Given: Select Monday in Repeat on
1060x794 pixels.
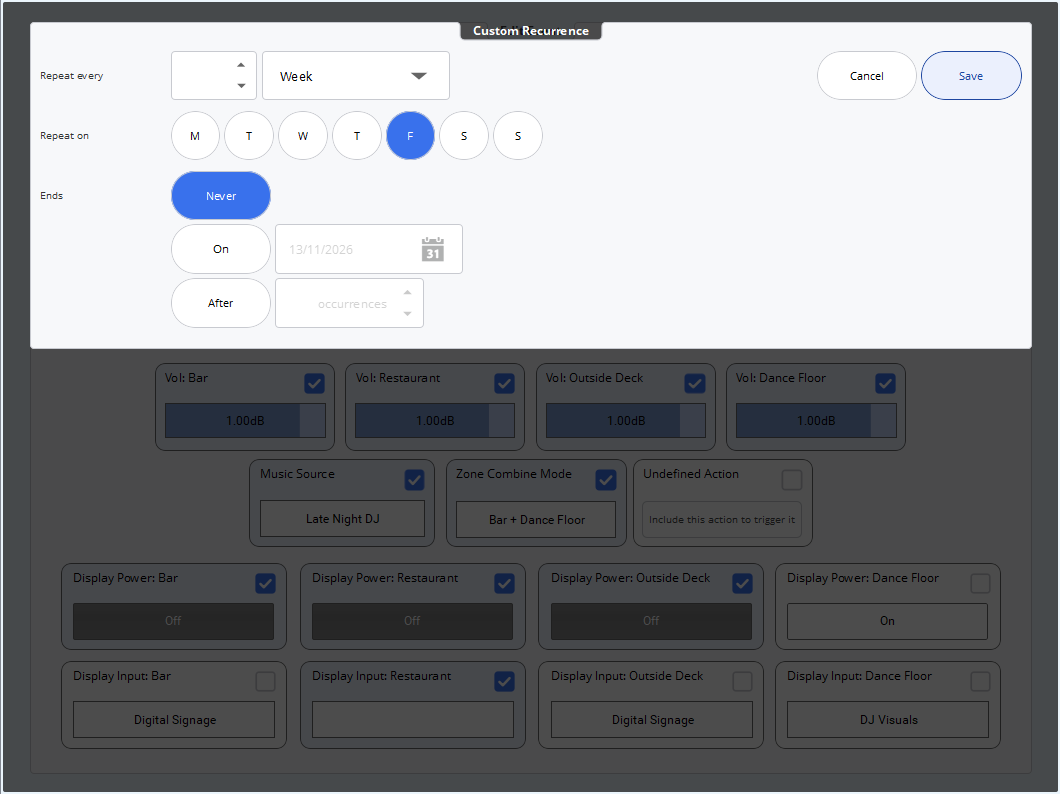Looking at the screenshot, I should (x=195, y=136).
